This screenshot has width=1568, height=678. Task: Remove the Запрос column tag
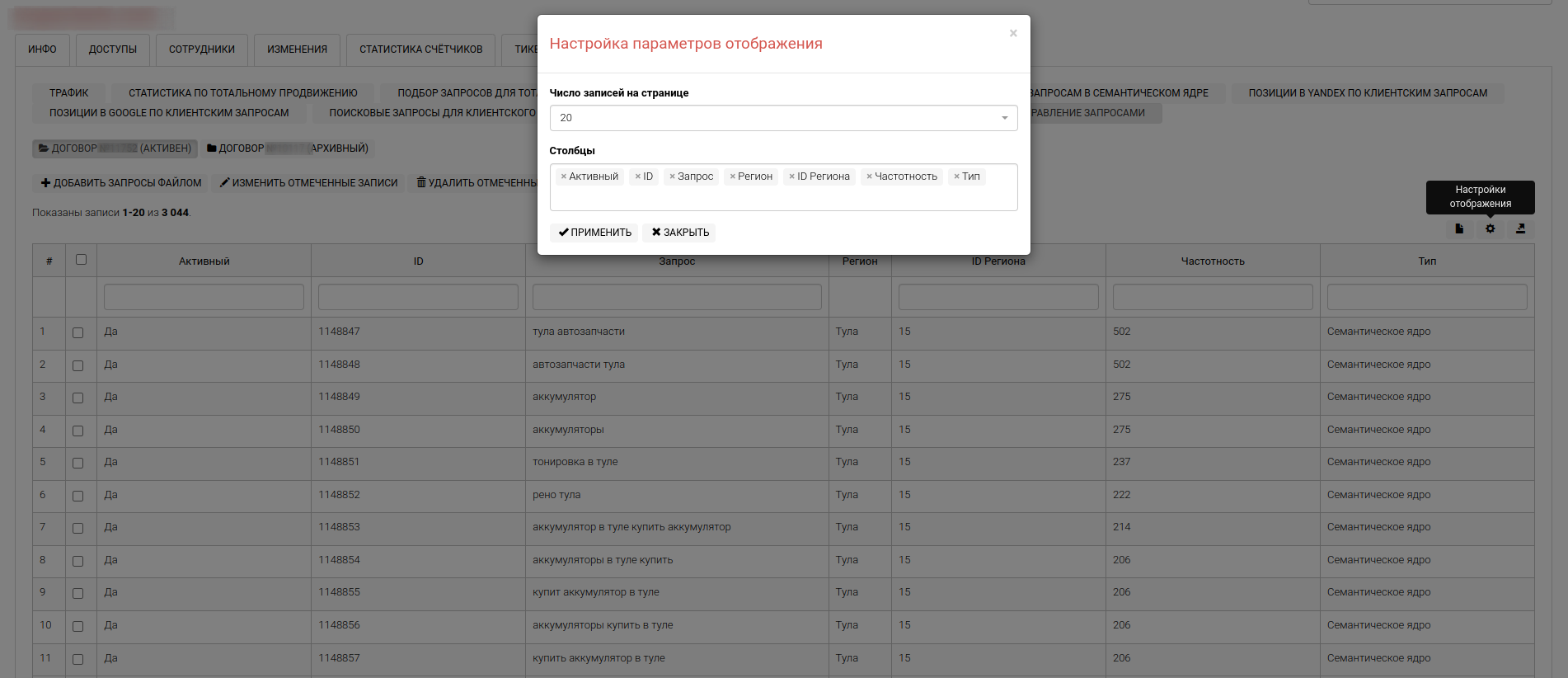click(x=672, y=177)
